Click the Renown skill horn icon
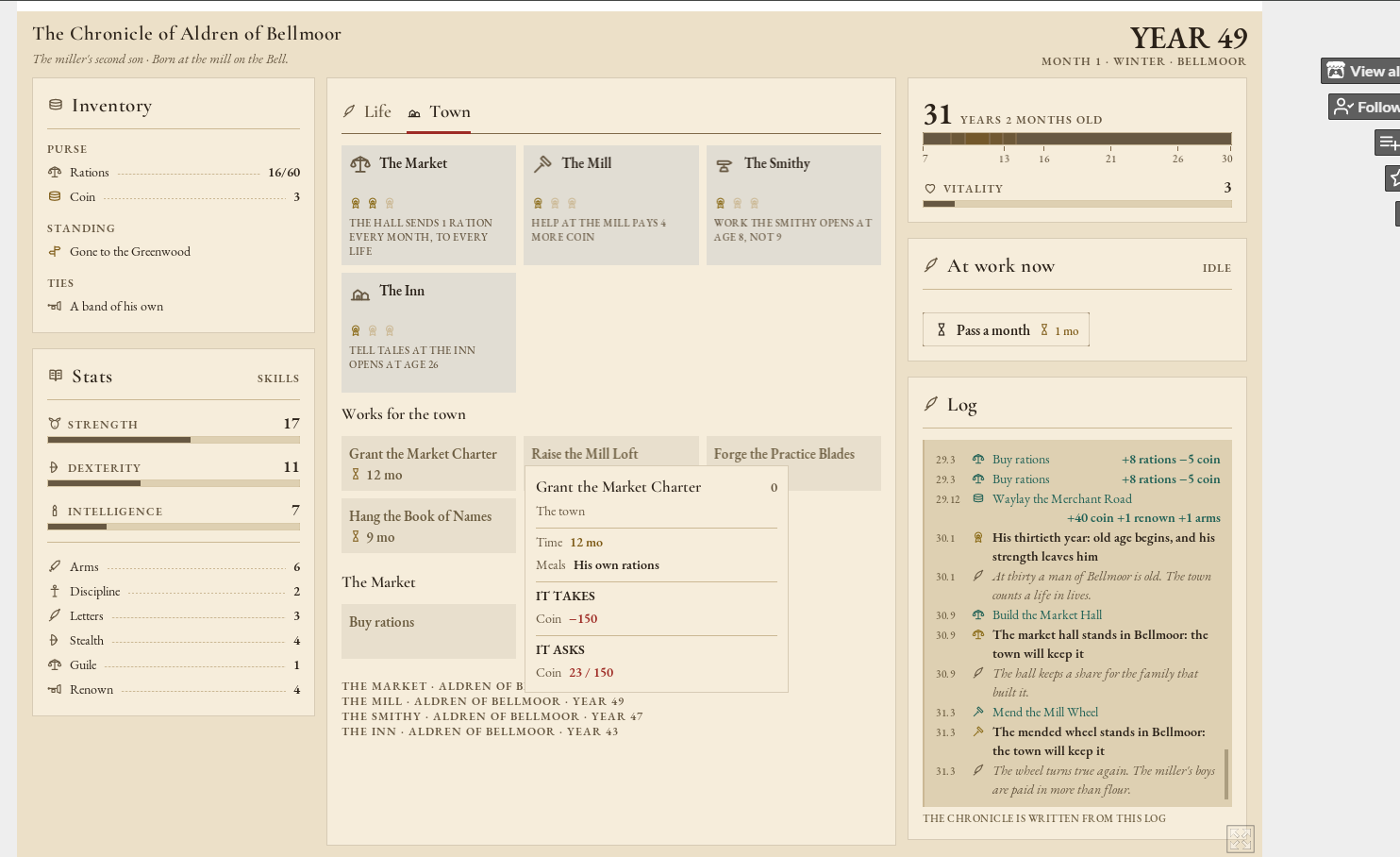The width and height of the screenshot is (1400, 857). [55, 689]
